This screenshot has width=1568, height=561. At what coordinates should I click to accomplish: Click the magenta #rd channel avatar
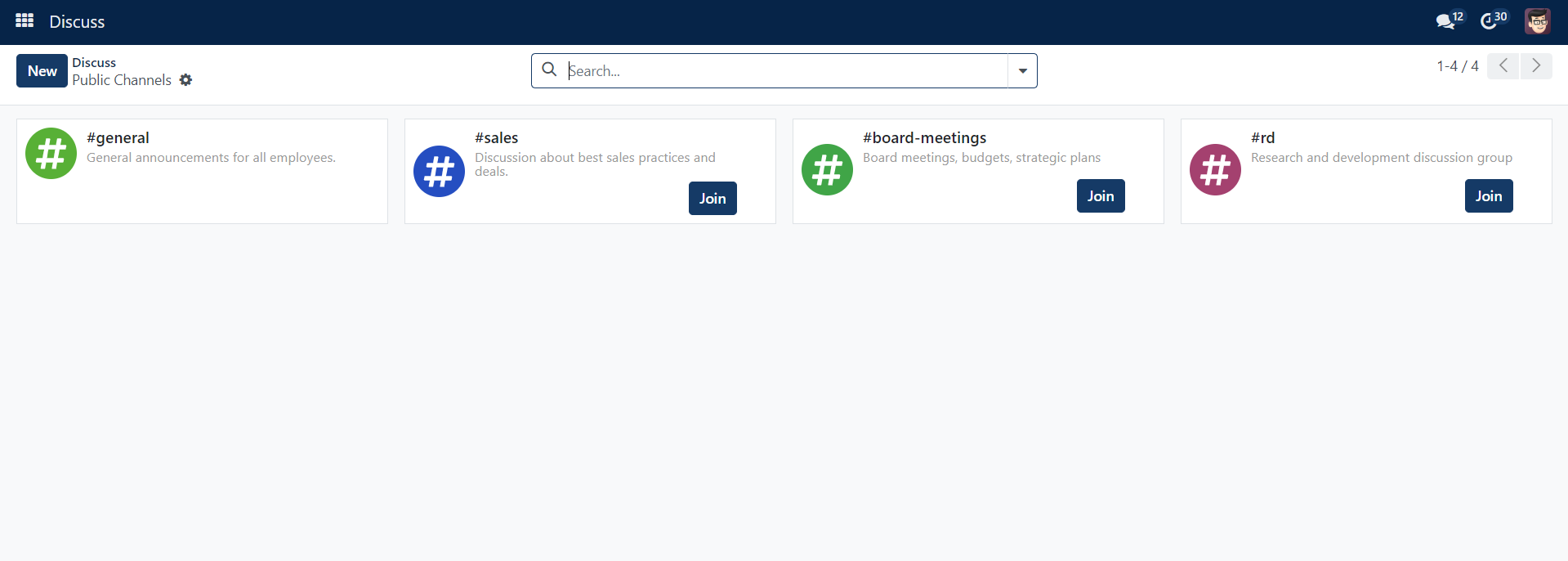(1215, 169)
